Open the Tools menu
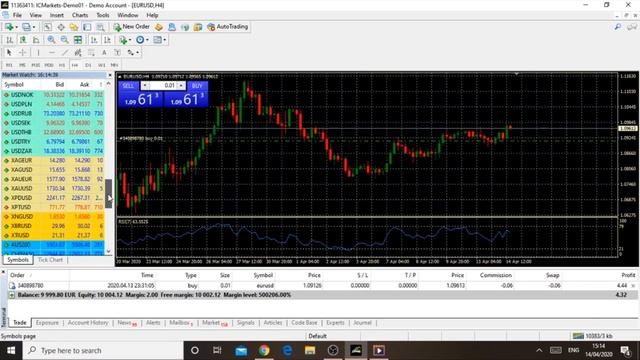Viewport: 640px width, 360px height. coord(102,15)
